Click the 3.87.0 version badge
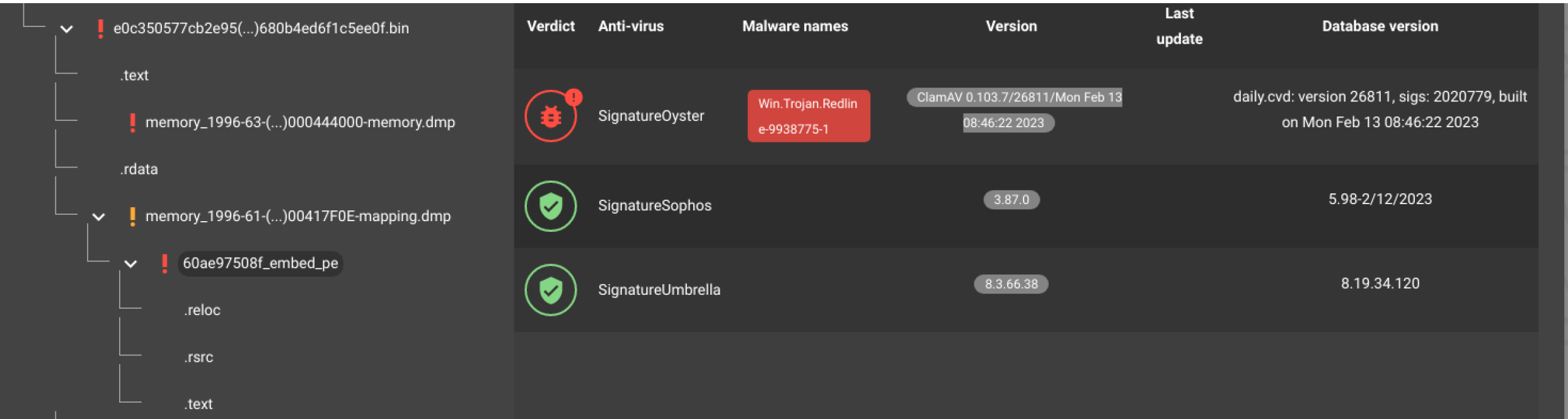1568x419 pixels. click(x=1012, y=200)
